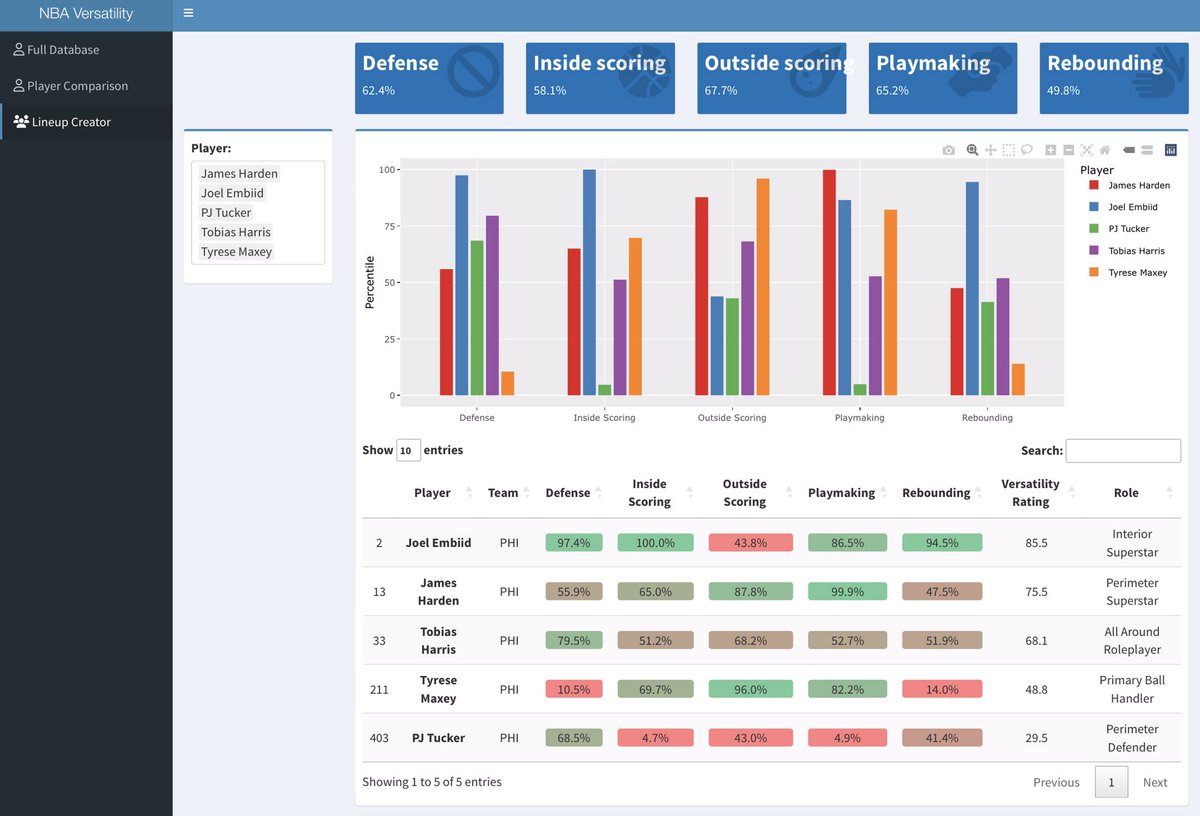Click the Inside scoring 58.1% card

tap(600, 78)
